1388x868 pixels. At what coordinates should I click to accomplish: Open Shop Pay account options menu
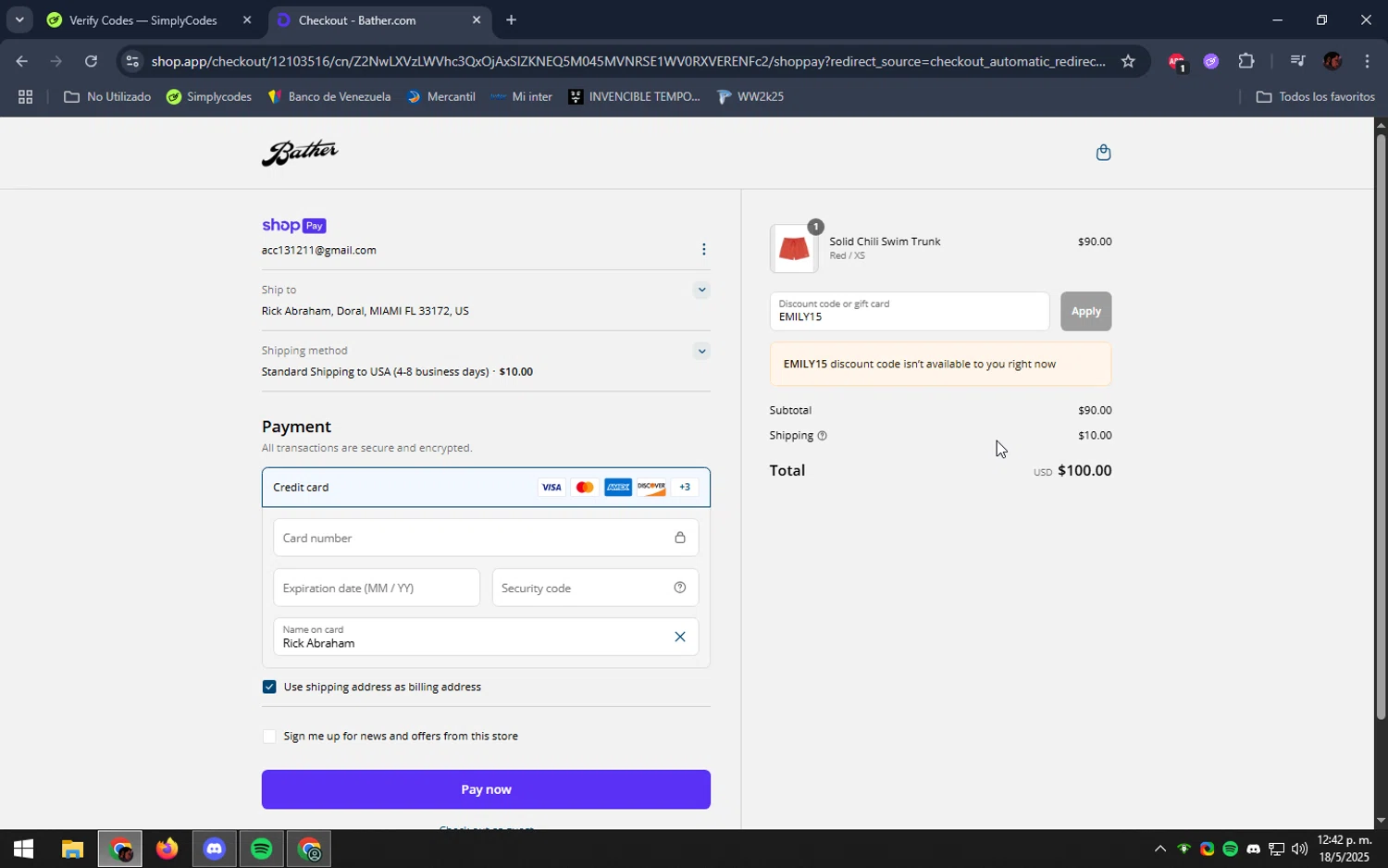pos(703,249)
